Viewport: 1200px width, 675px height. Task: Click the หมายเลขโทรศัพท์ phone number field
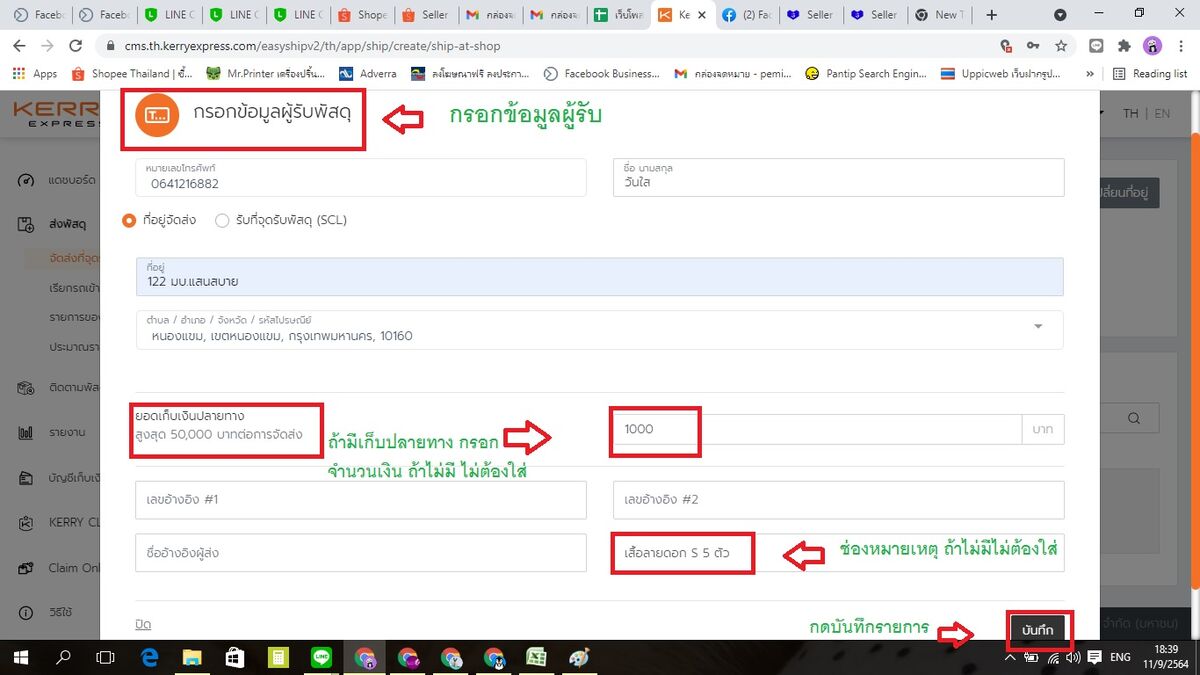(361, 178)
